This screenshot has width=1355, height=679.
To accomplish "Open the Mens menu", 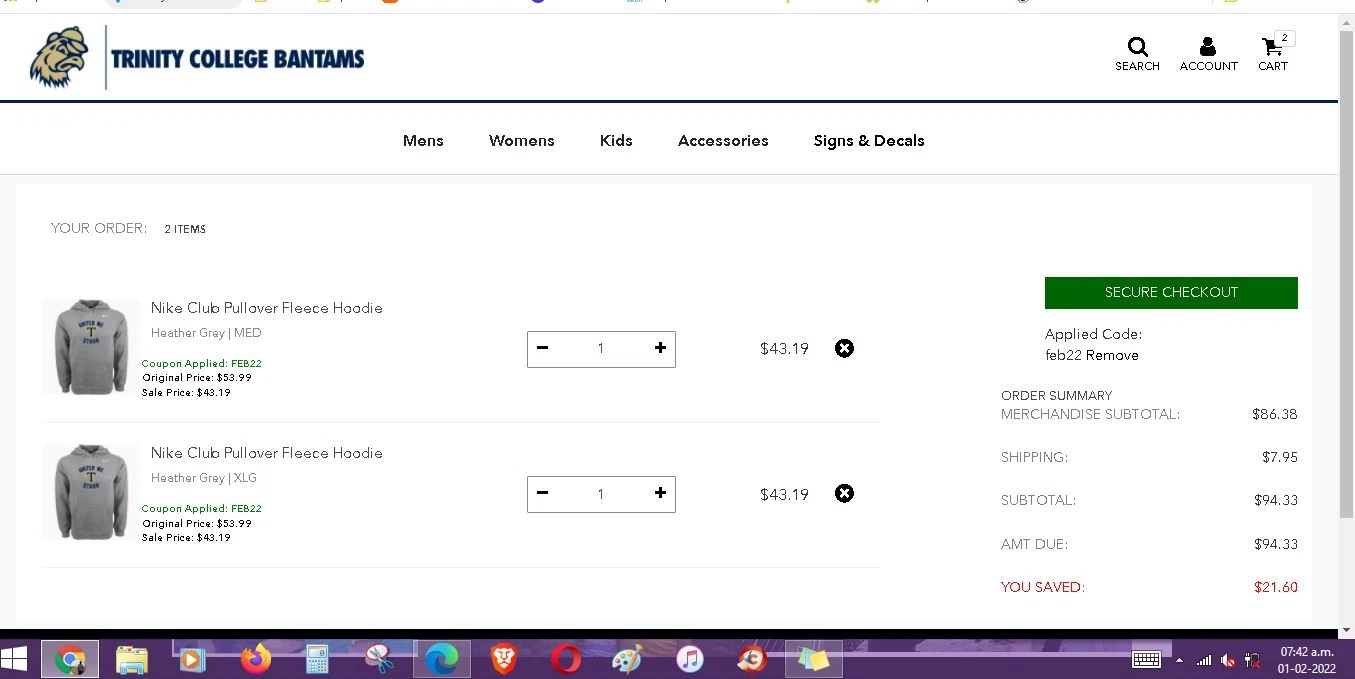I will (423, 141).
